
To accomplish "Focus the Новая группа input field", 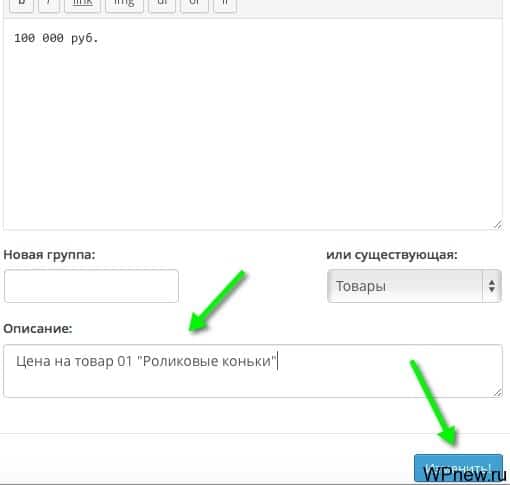I will pyautogui.click(x=91, y=286).
